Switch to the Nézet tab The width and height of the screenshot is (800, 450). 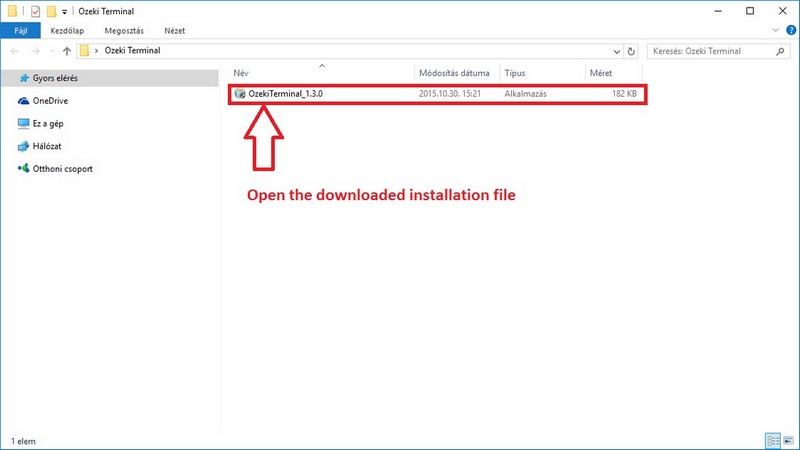coord(174,31)
